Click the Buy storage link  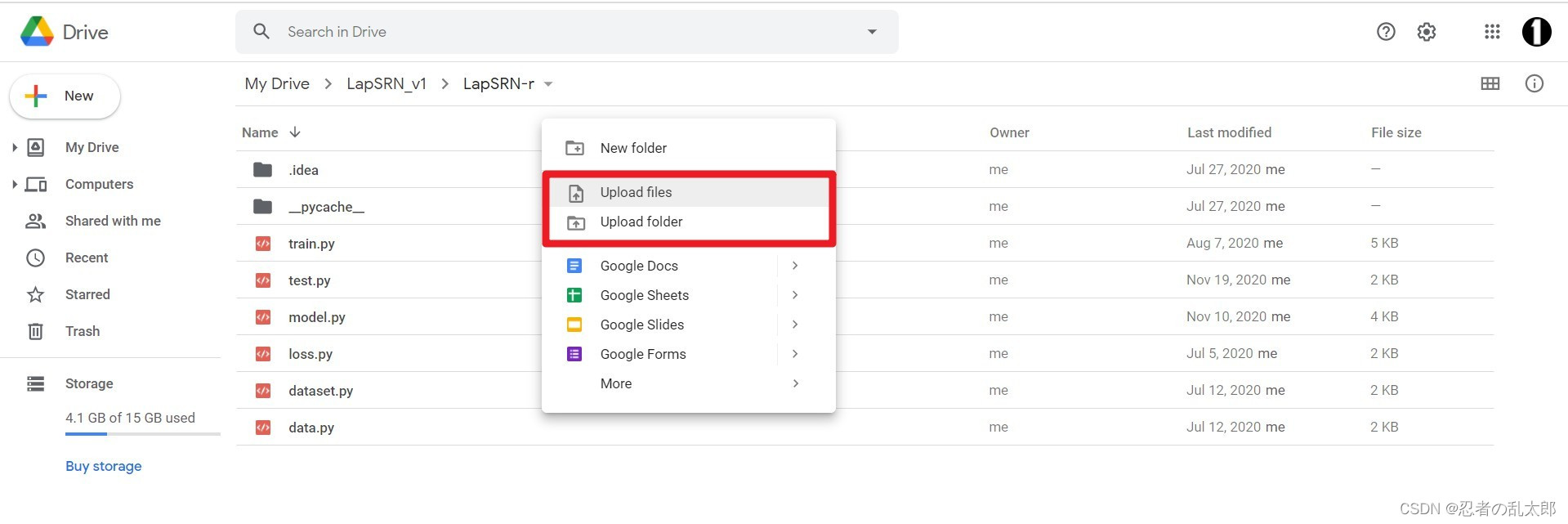pos(104,466)
